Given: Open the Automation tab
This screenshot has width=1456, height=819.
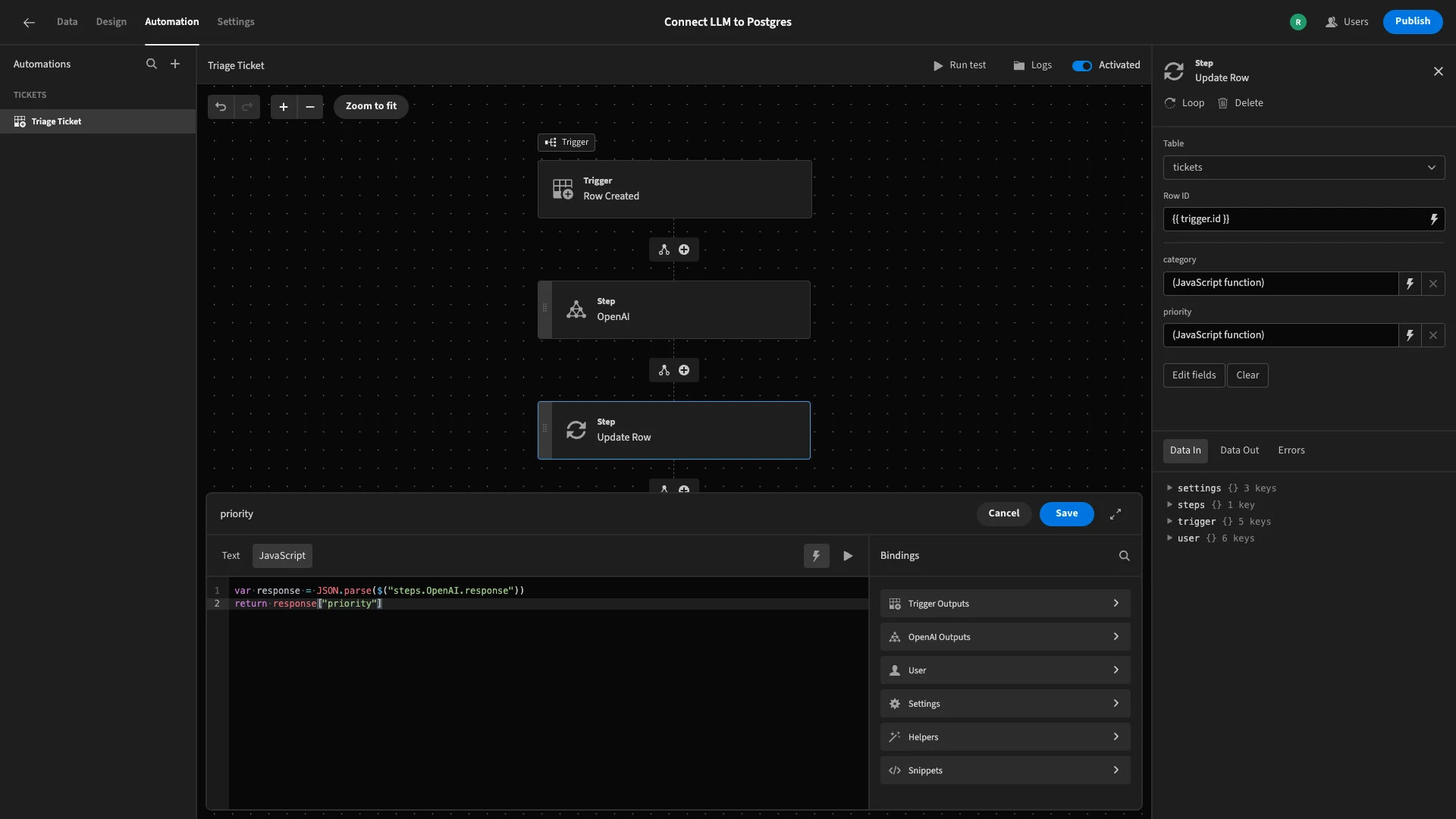Looking at the screenshot, I should pyautogui.click(x=171, y=22).
